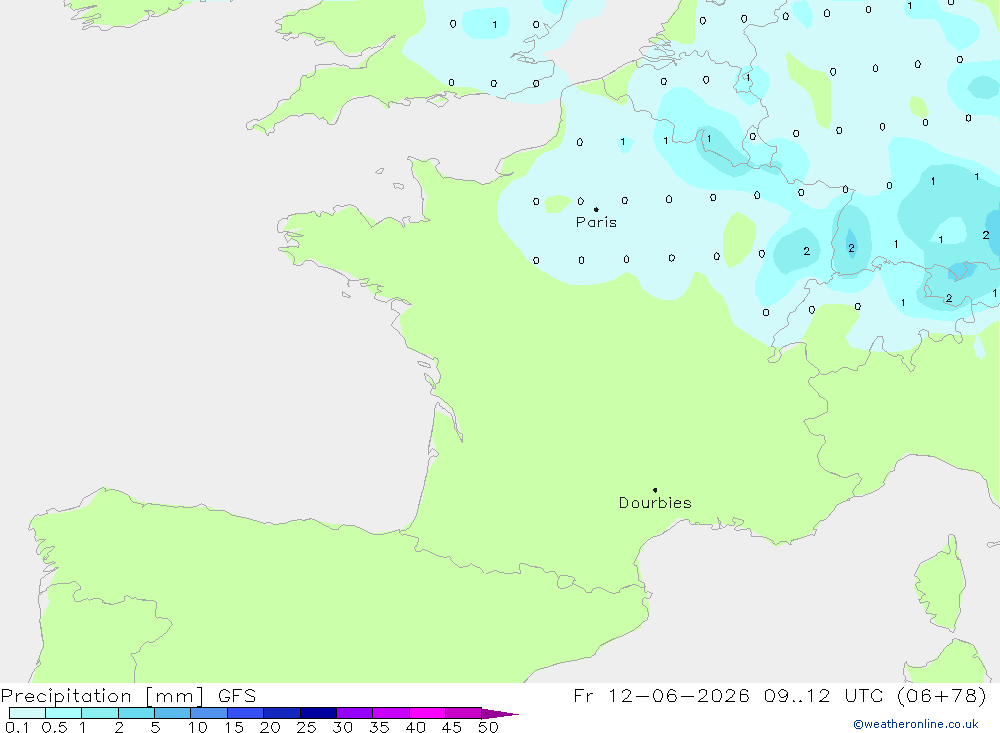Select the Dourbies map label
This screenshot has width=1000, height=733.
(655, 503)
